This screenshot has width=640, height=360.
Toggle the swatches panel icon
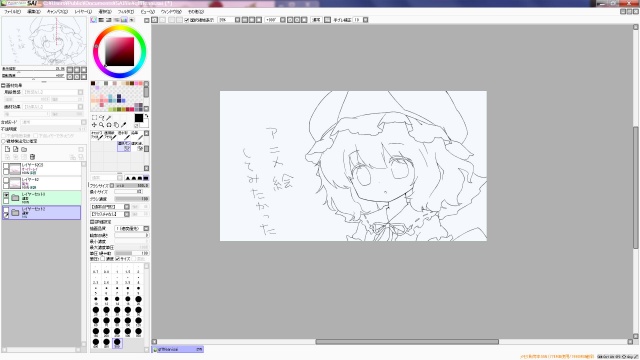coord(124,20)
